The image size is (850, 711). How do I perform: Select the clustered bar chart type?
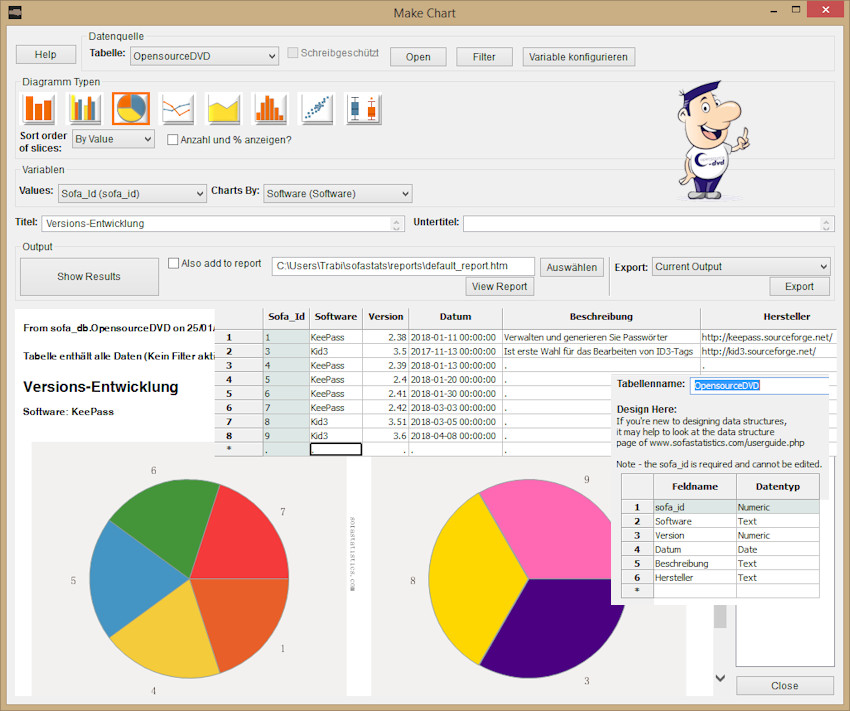point(85,107)
